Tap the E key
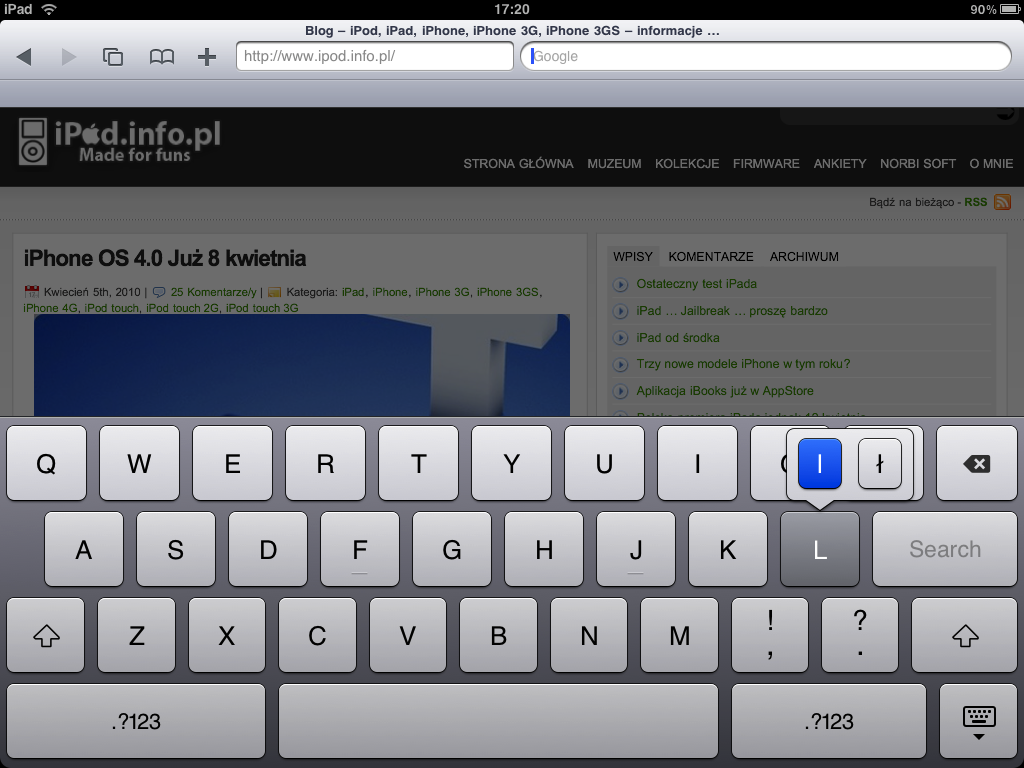 point(232,464)
